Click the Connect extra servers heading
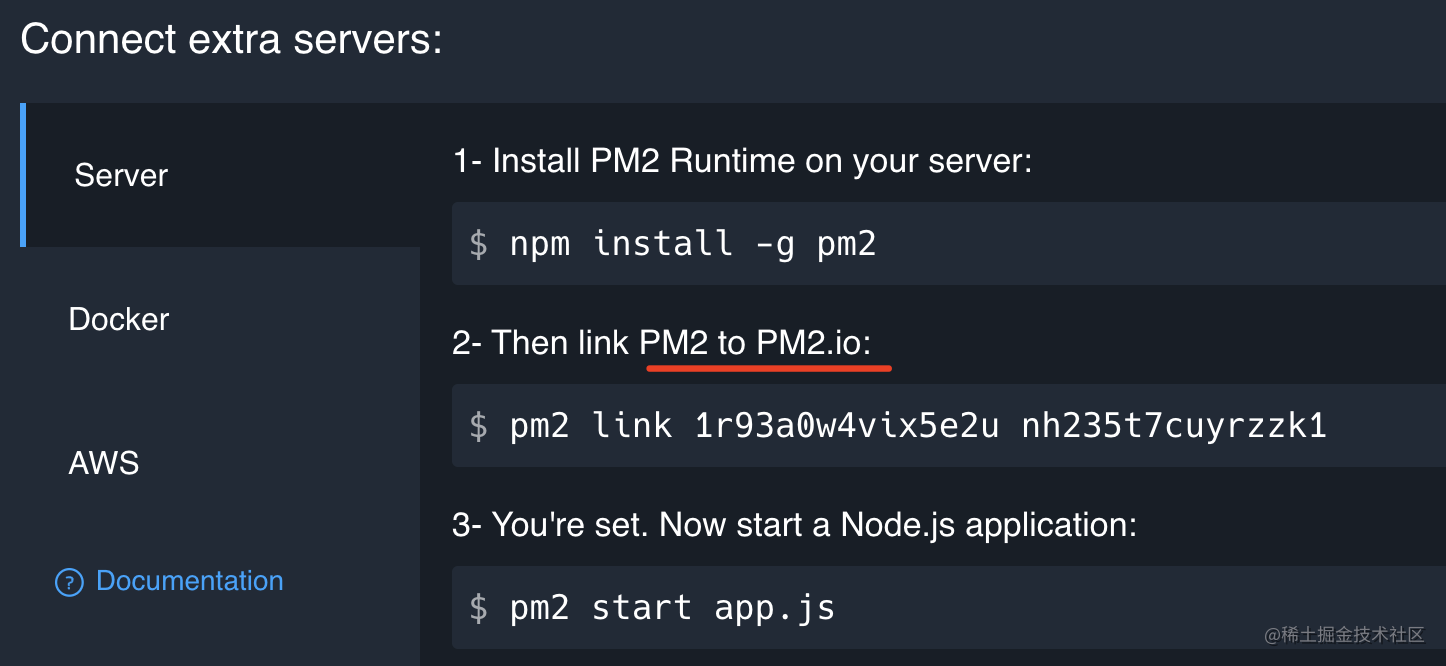This screenshot has height=666, width=1446. coord(228,38)
